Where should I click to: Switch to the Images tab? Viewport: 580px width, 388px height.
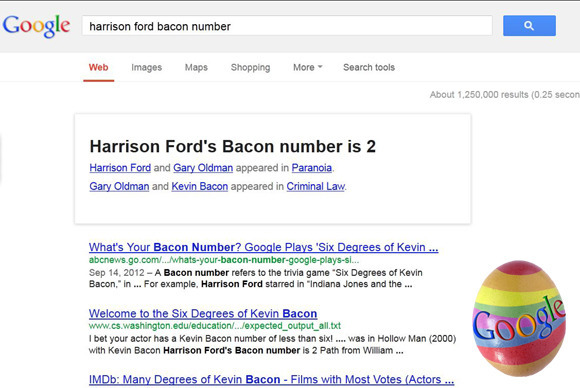pos(146,67)
